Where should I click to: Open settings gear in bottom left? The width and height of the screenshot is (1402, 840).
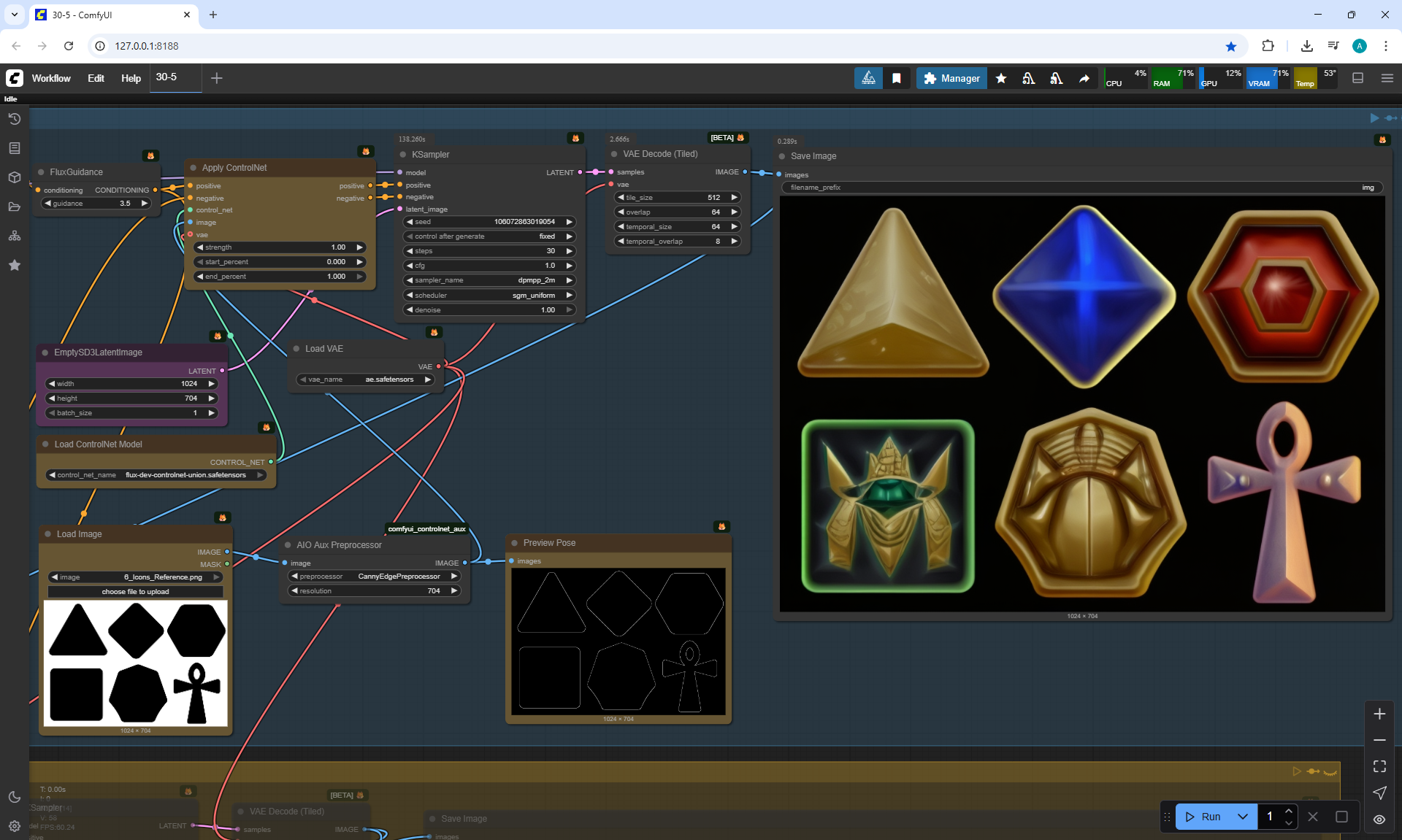pyautogui.click(x=15, y=825)
